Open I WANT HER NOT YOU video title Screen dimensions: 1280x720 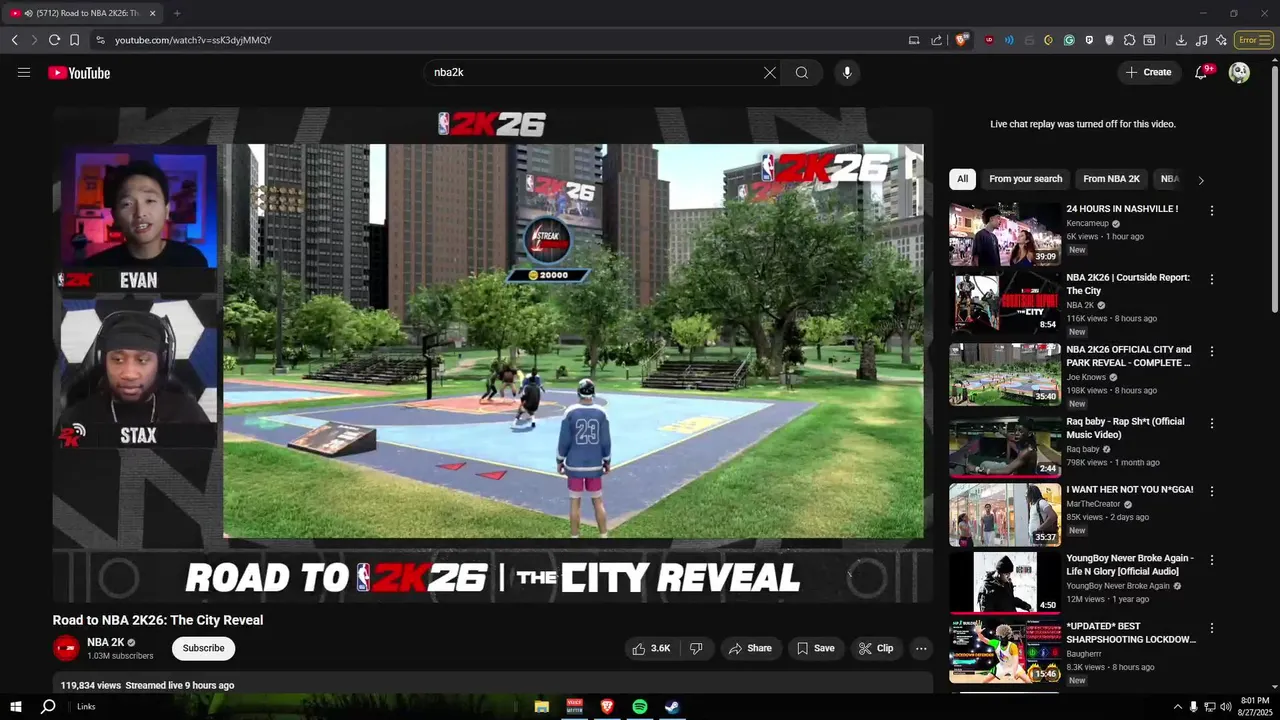1130,490
